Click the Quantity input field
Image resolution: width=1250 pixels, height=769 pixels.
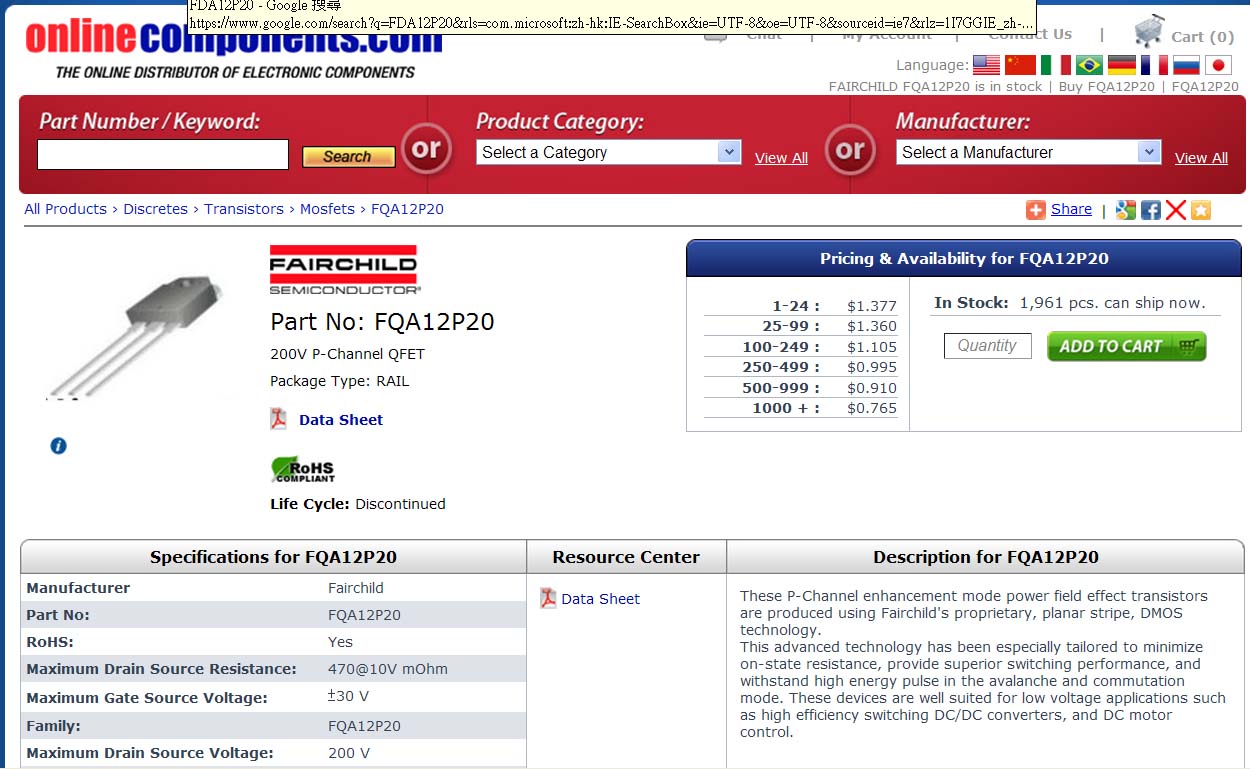987,345
